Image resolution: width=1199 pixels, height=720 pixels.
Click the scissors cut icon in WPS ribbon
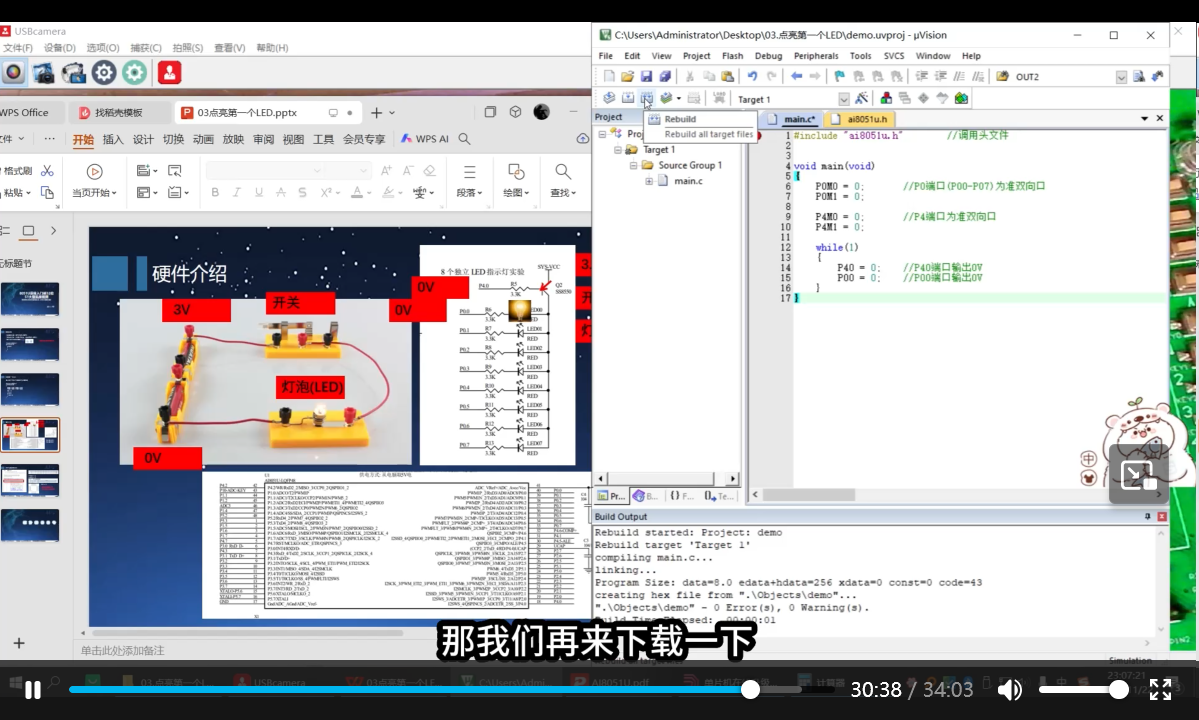point(47,170)
